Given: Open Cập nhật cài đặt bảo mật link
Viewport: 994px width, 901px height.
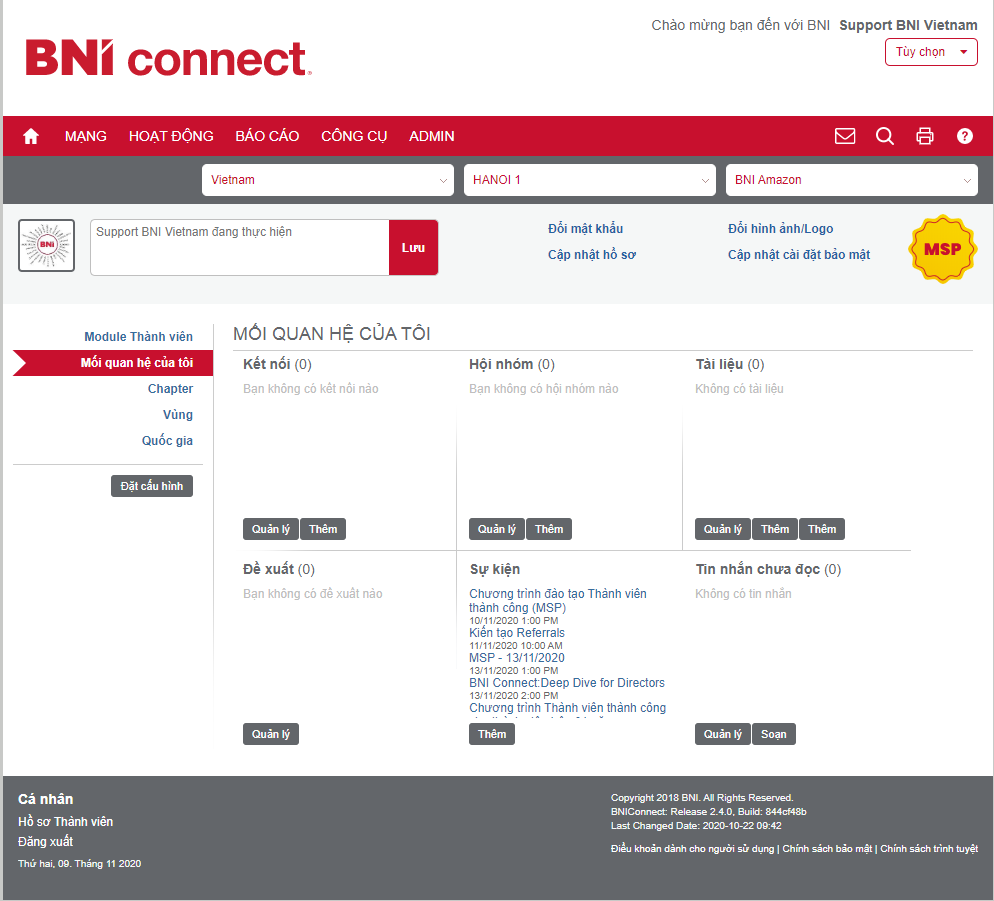Looking at the screenshot, I should [x=799, y=255].
